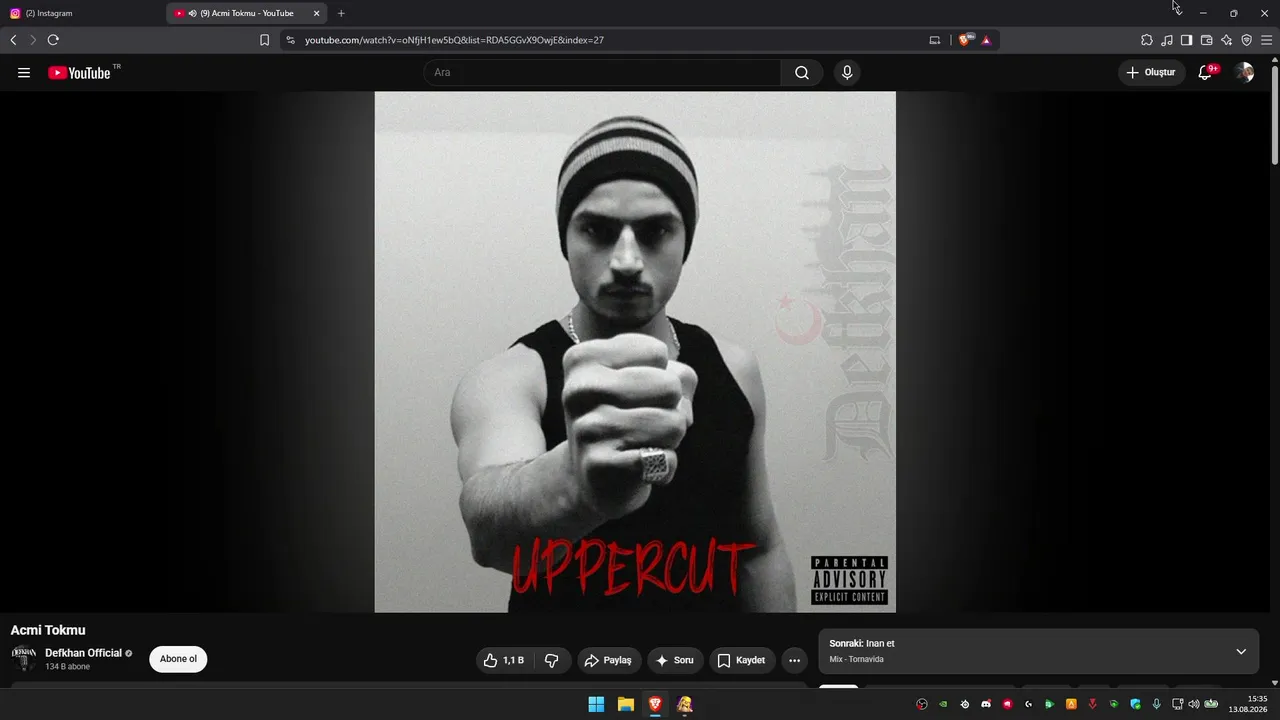Open NVIDIA tray icon
The width and height of the screenshot is (1280, 720).
pyautogui.click(x=943, y=704)
